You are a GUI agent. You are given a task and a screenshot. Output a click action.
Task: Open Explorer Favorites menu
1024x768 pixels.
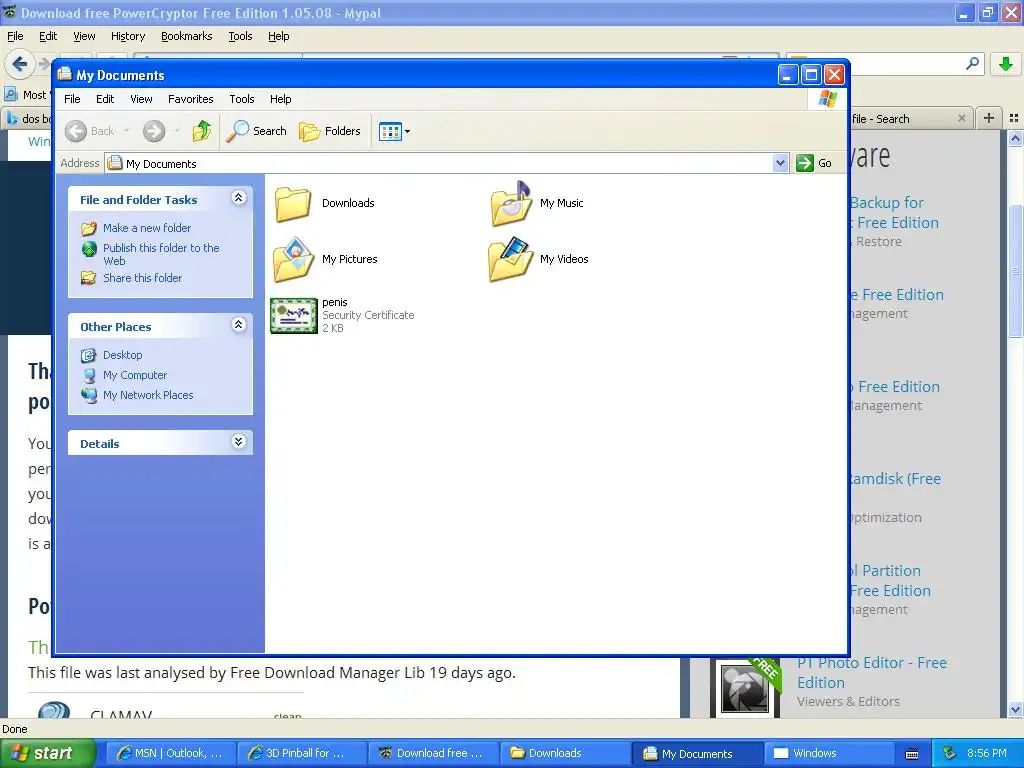tap(191, 99)
